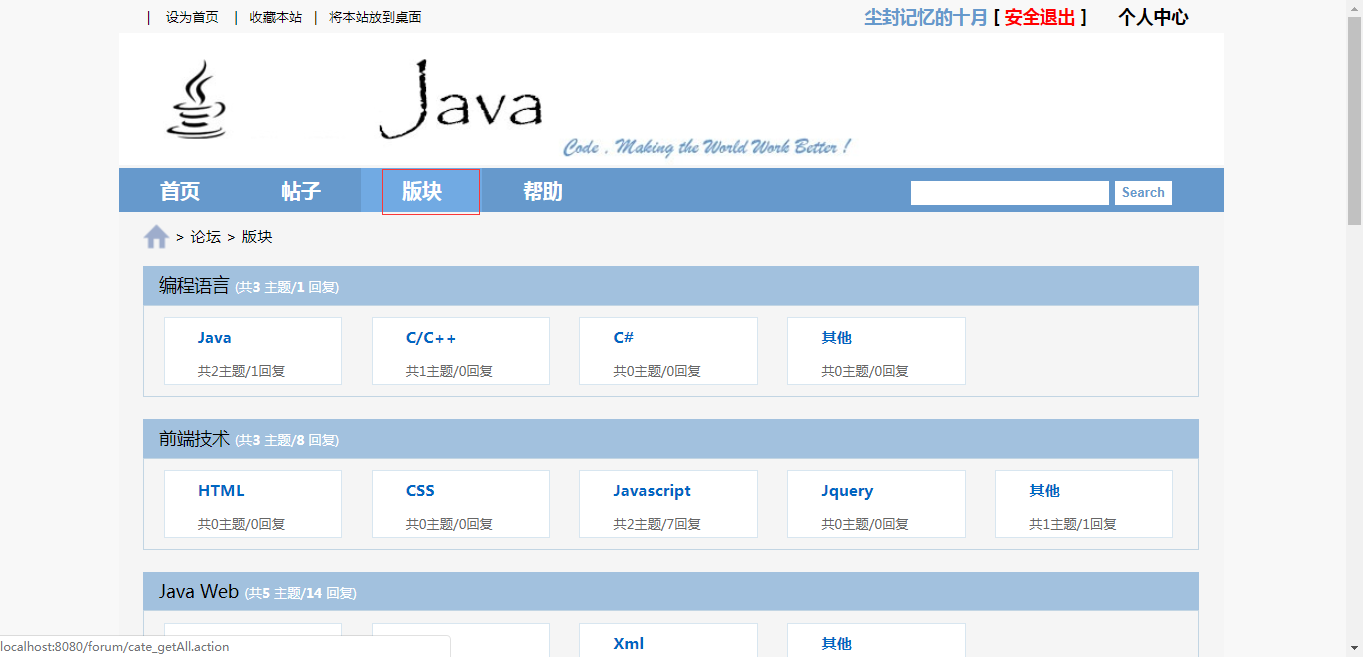
Task: Click 共2主题/1回复 under Java board
Action: tap(242, 371)
